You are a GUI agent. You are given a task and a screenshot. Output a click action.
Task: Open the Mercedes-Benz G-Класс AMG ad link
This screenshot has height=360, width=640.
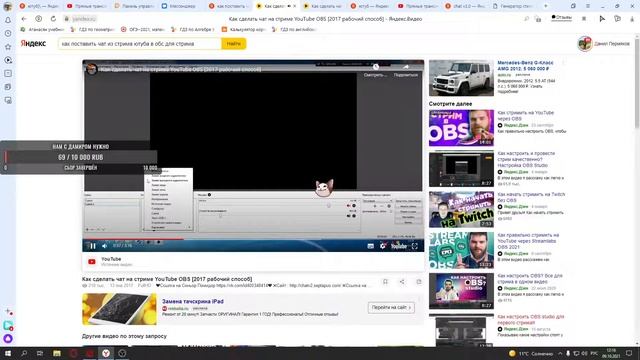click(525, 66)
